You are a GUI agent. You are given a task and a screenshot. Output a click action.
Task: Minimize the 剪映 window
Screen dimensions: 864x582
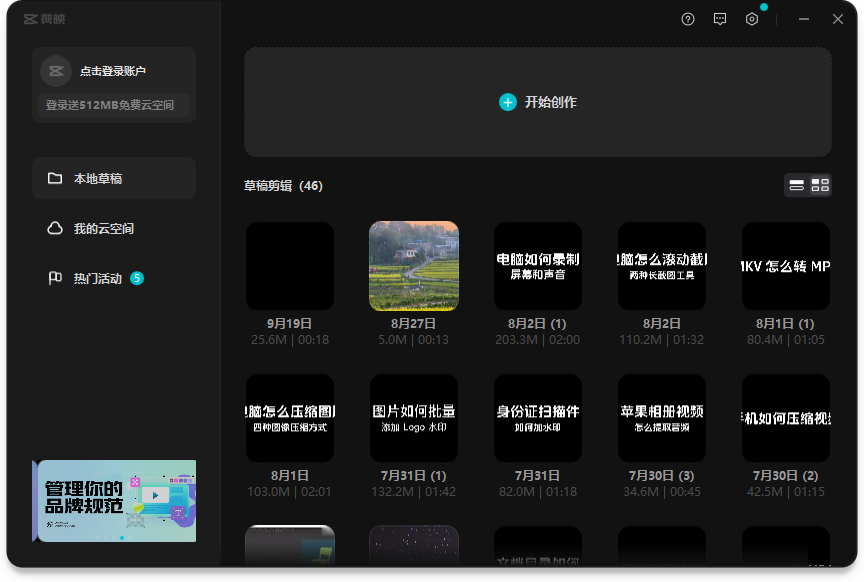tap(804, 19)
